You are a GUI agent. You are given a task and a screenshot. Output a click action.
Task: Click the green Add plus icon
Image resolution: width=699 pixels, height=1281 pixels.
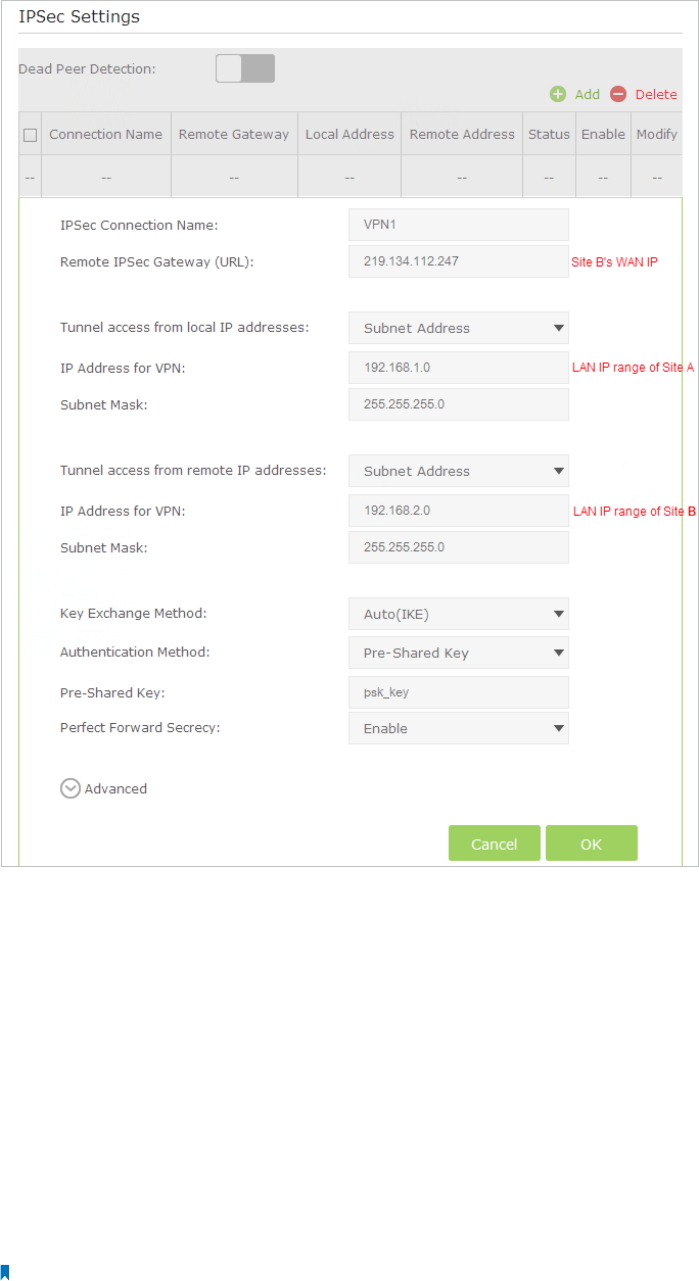point(557,94)
